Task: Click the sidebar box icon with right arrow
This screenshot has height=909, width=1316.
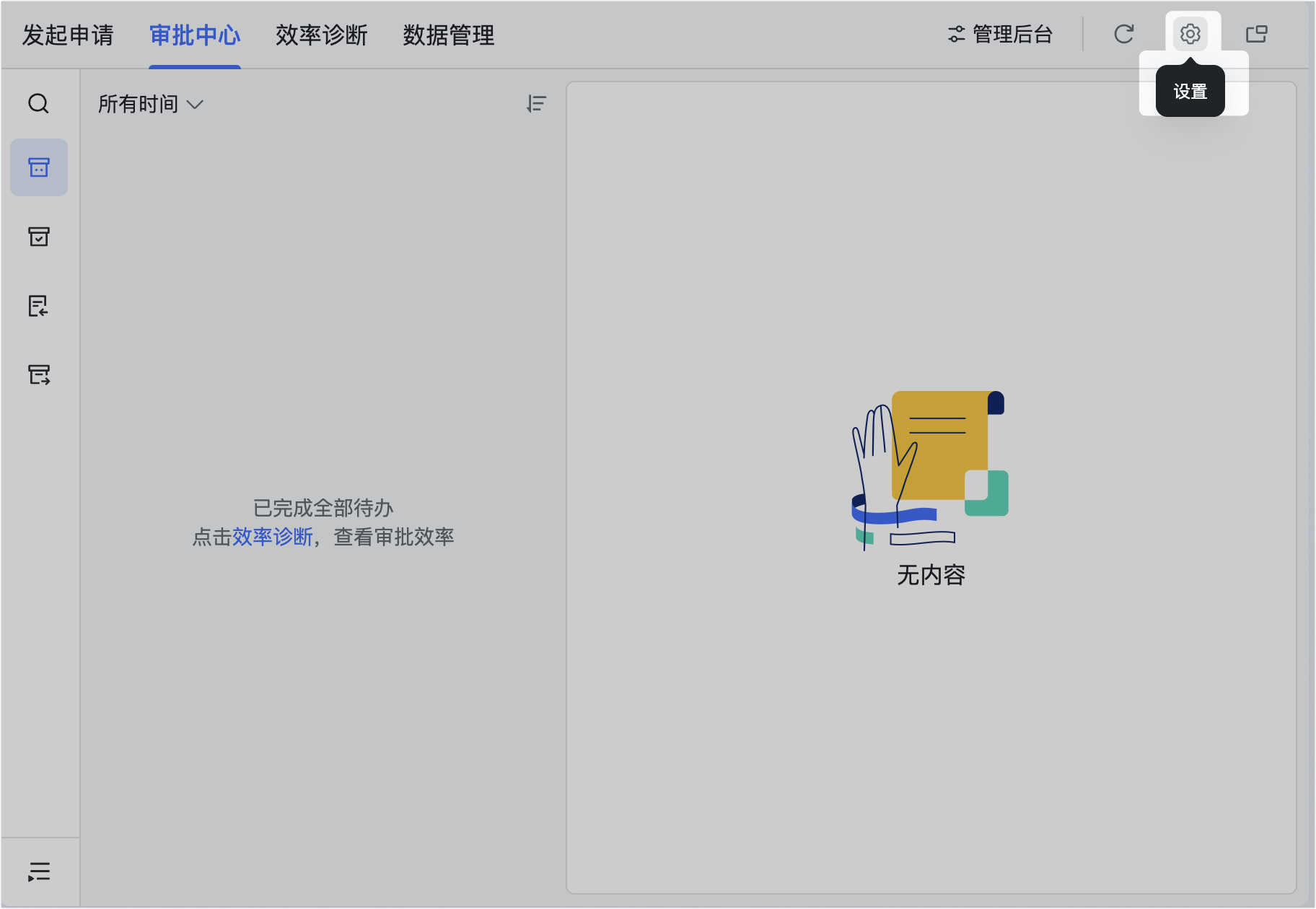Action: 39,374
